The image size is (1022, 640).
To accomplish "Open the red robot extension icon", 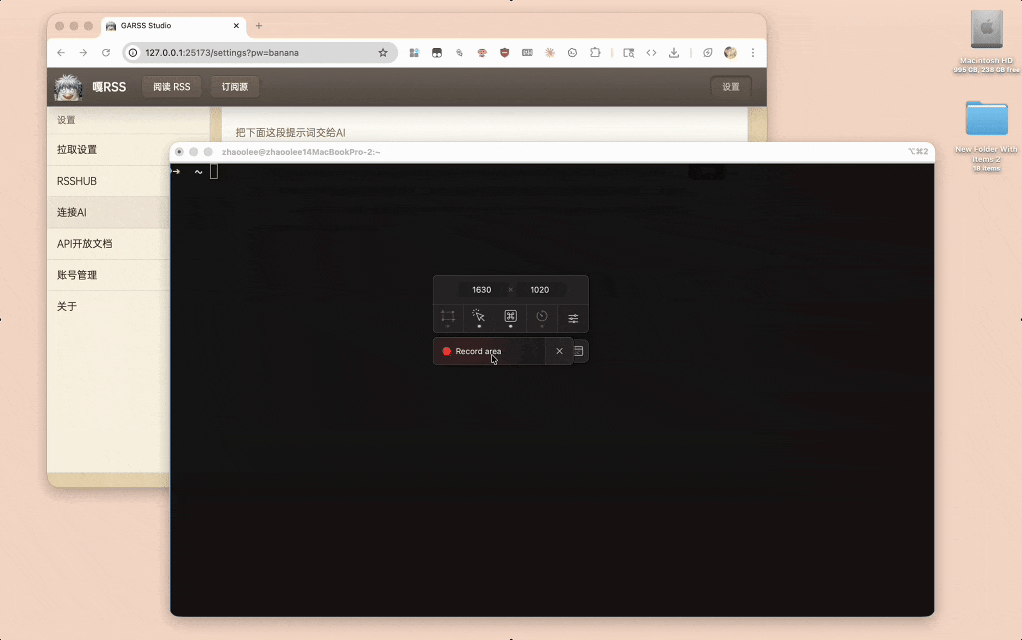I will click(x=482, y=53).
